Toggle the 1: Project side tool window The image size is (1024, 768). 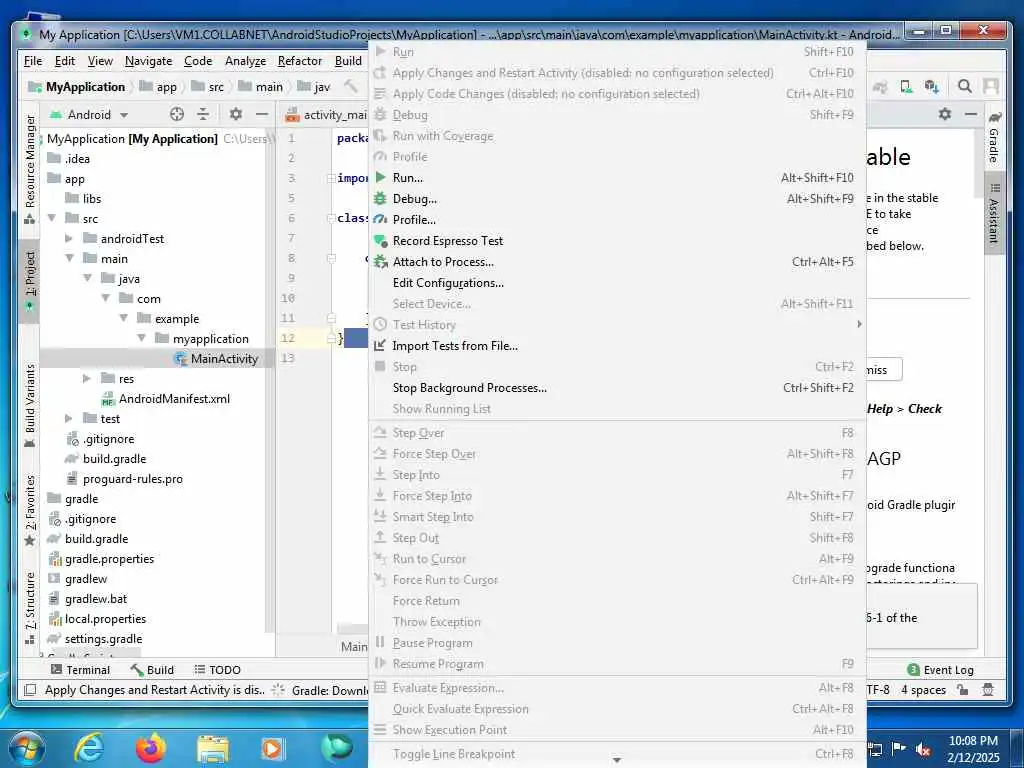[x=30, y=280]
